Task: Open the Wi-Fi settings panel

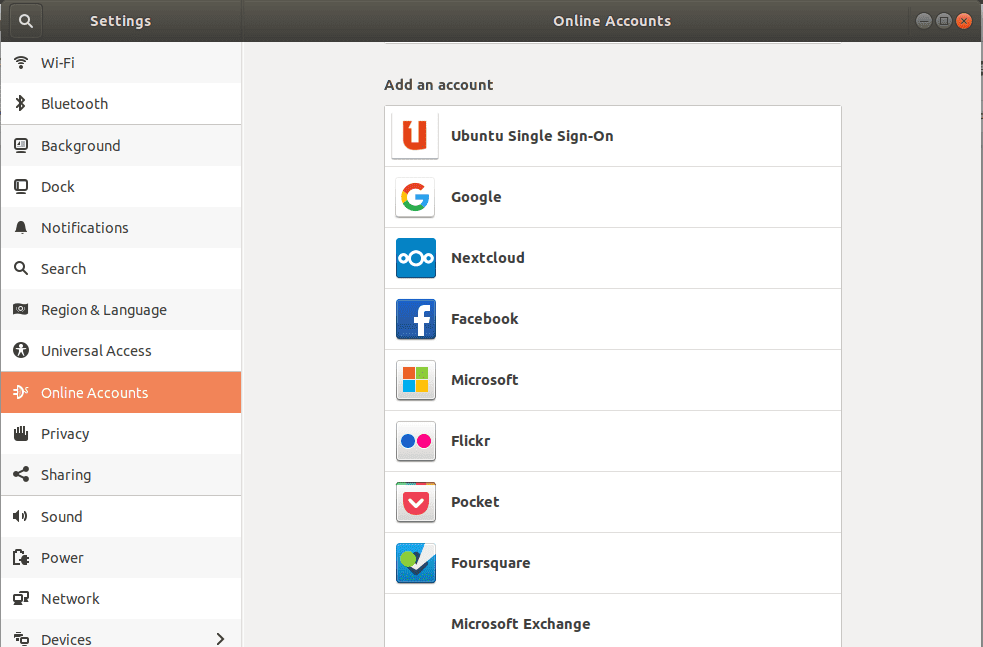Action: pyautogui.click(x=57, y=63)
